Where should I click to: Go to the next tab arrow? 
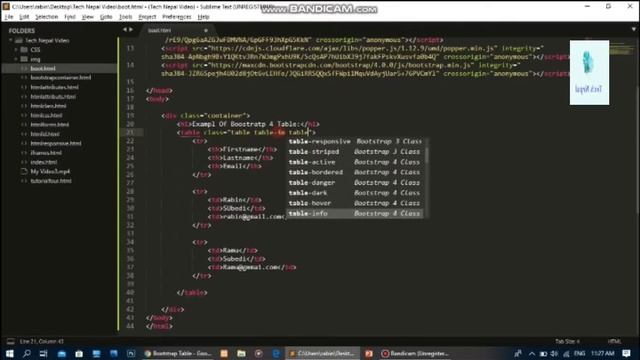tap(131, 30)
